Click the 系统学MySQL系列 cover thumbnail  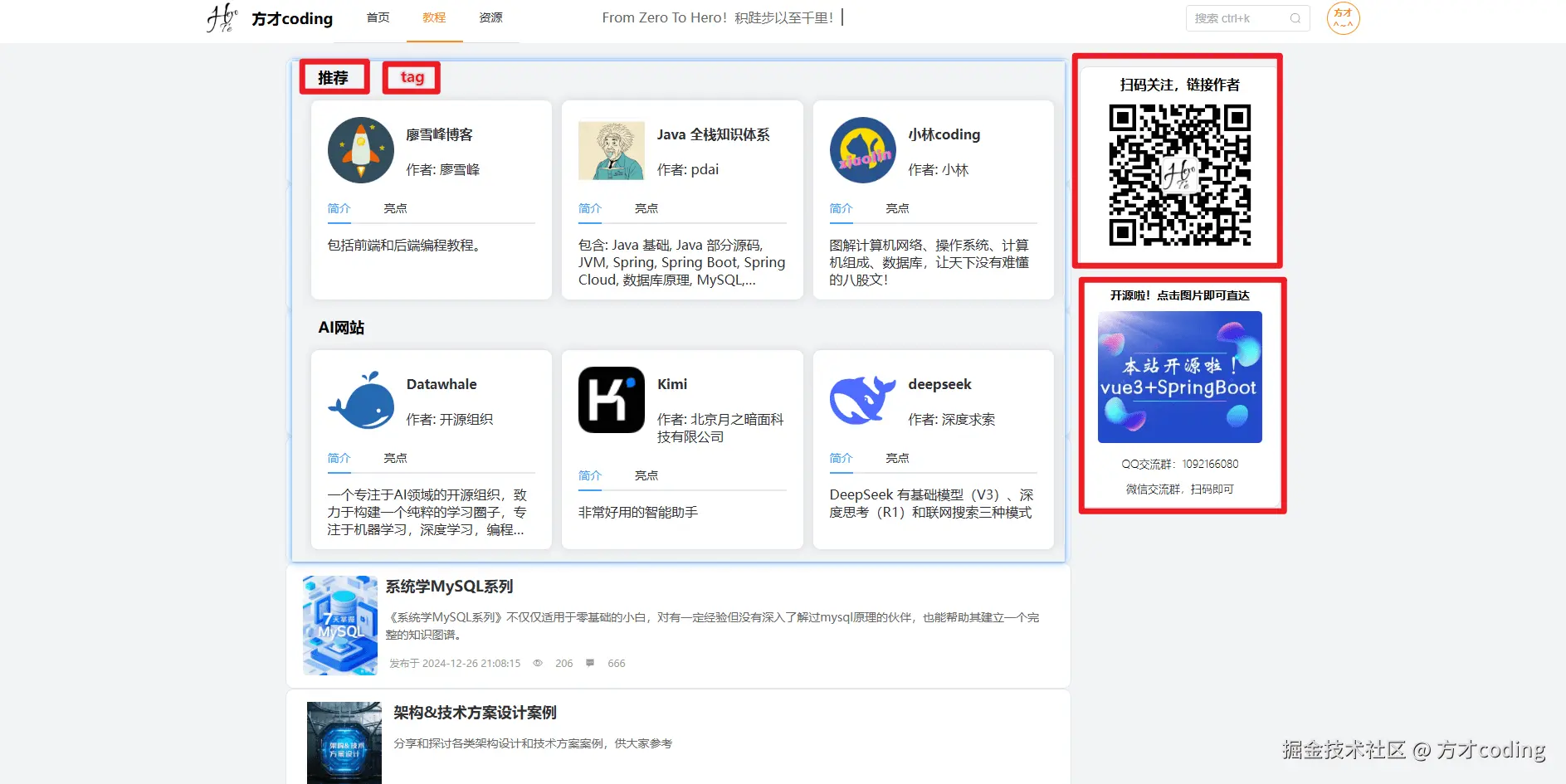pos(340,626)
